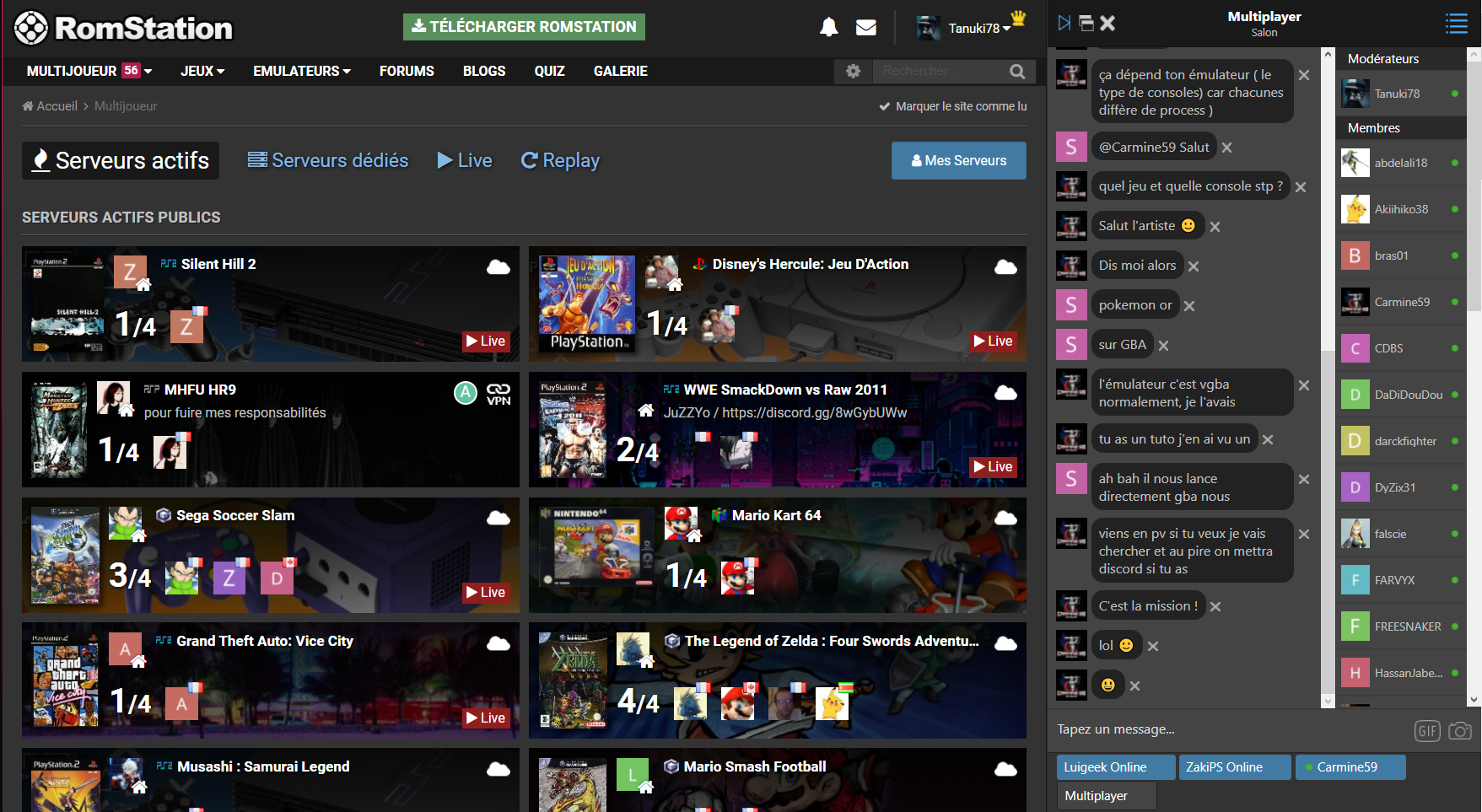Screen dimensions: 1482x812
Task: Delete the 'sur GBA' message
Action: point(1164,346)
